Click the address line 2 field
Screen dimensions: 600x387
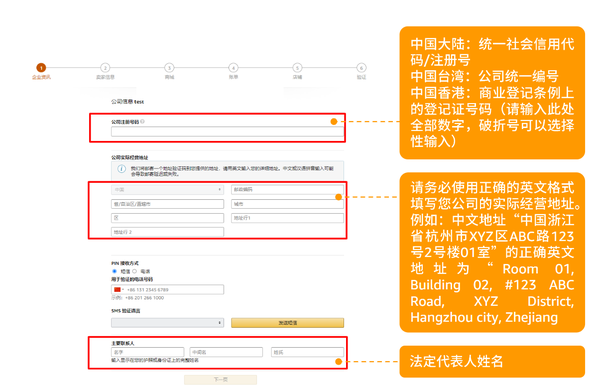point(167,232)
